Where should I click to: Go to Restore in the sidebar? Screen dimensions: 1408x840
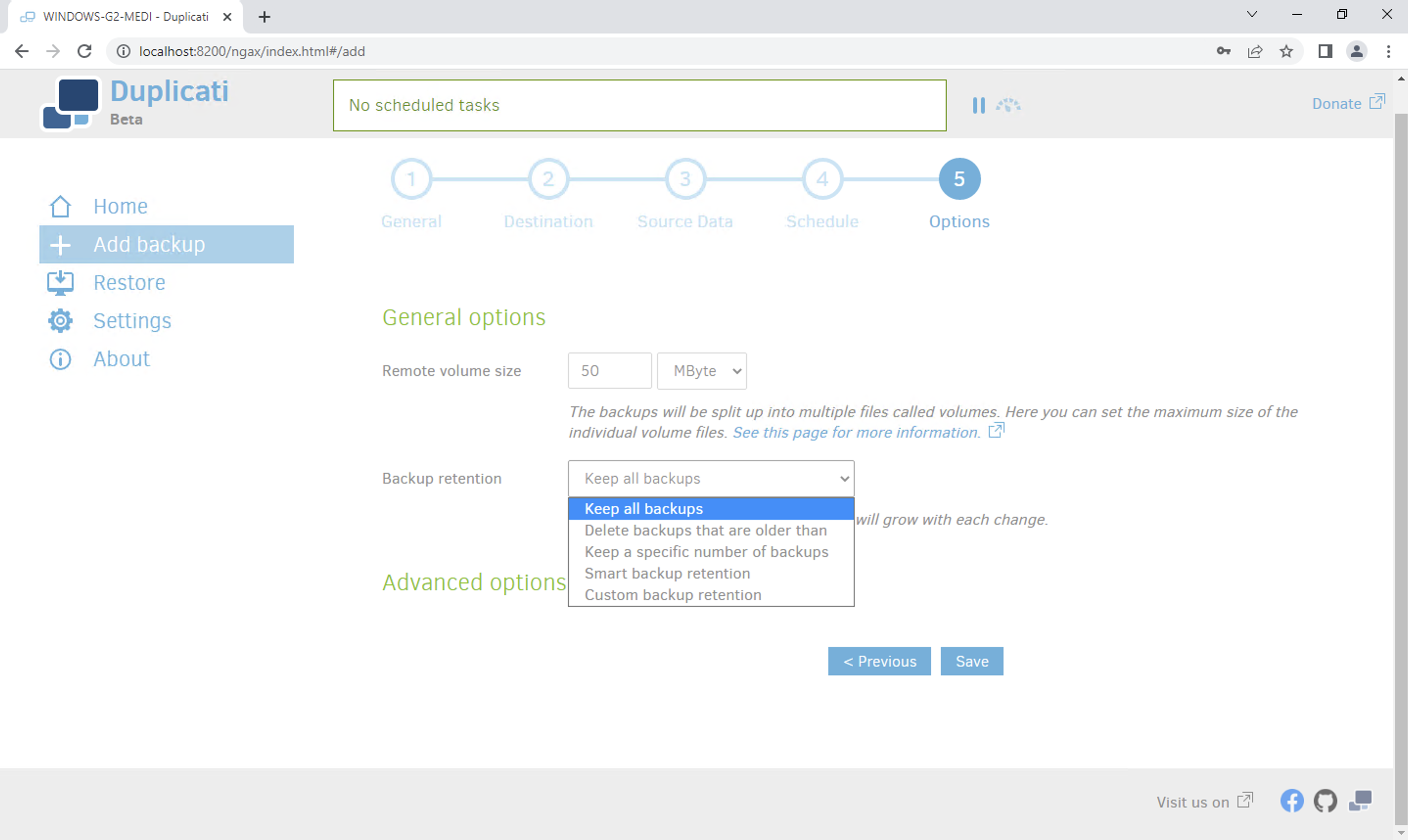click(x=129, y=282)
